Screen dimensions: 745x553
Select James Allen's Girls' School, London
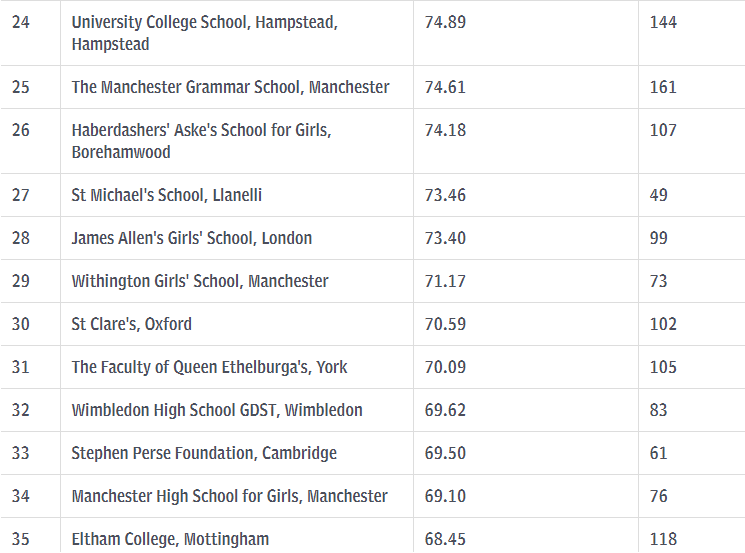tap(191, 238)
